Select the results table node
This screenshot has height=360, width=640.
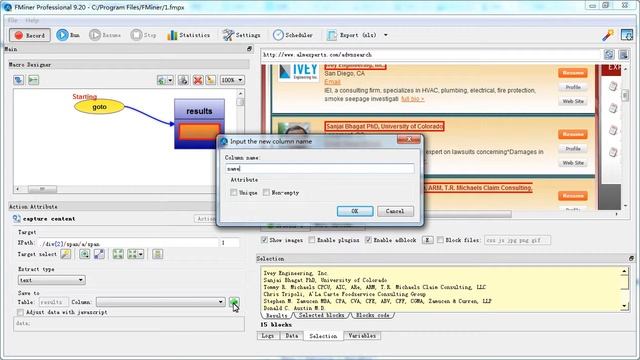199,111
